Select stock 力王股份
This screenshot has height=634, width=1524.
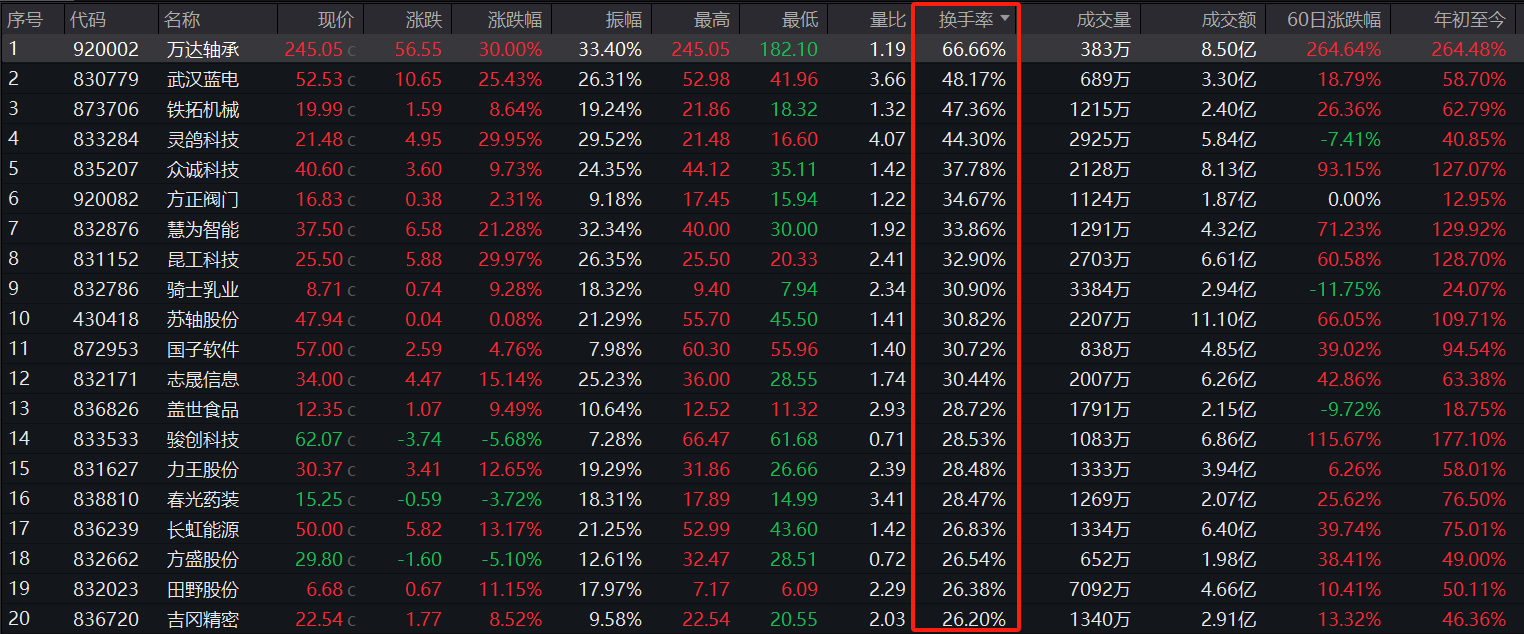click(203, 469)
